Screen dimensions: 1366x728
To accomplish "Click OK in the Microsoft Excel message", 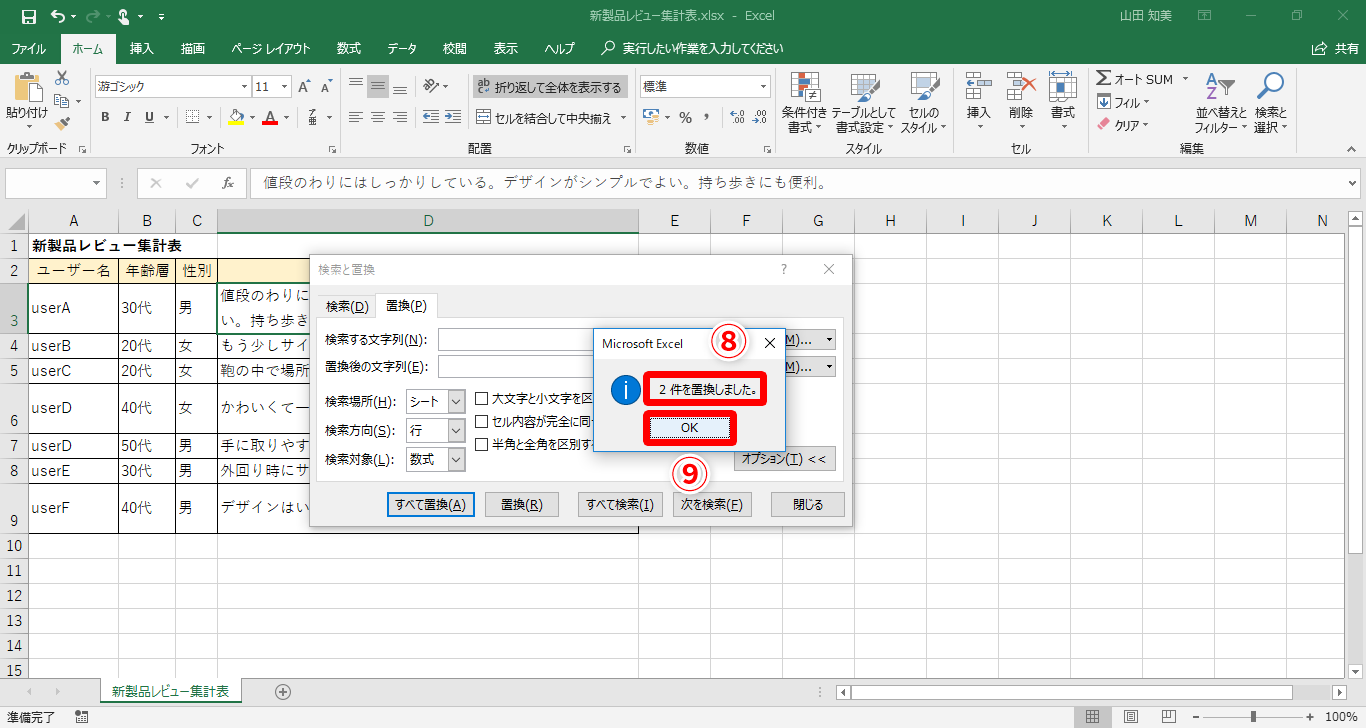I will [x=690, y=428].
